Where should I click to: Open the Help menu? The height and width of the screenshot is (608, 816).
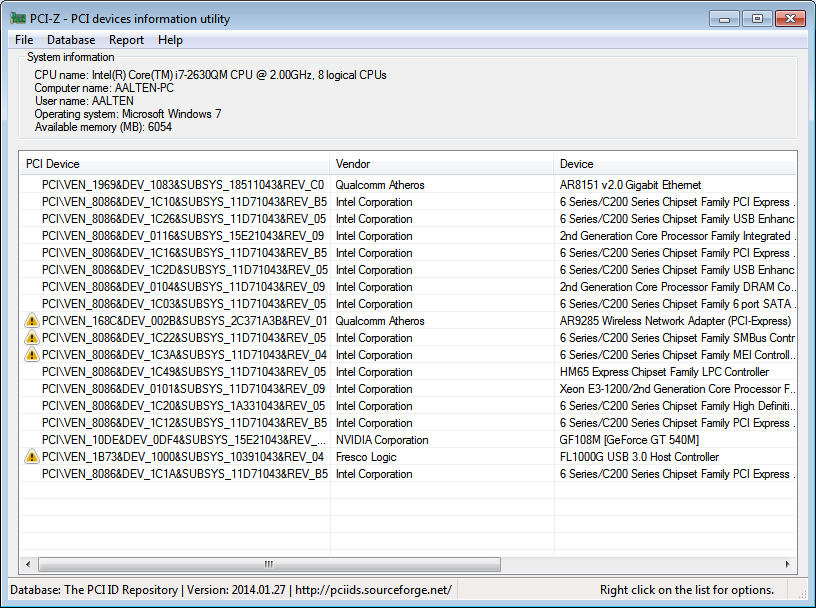point(170,40)
